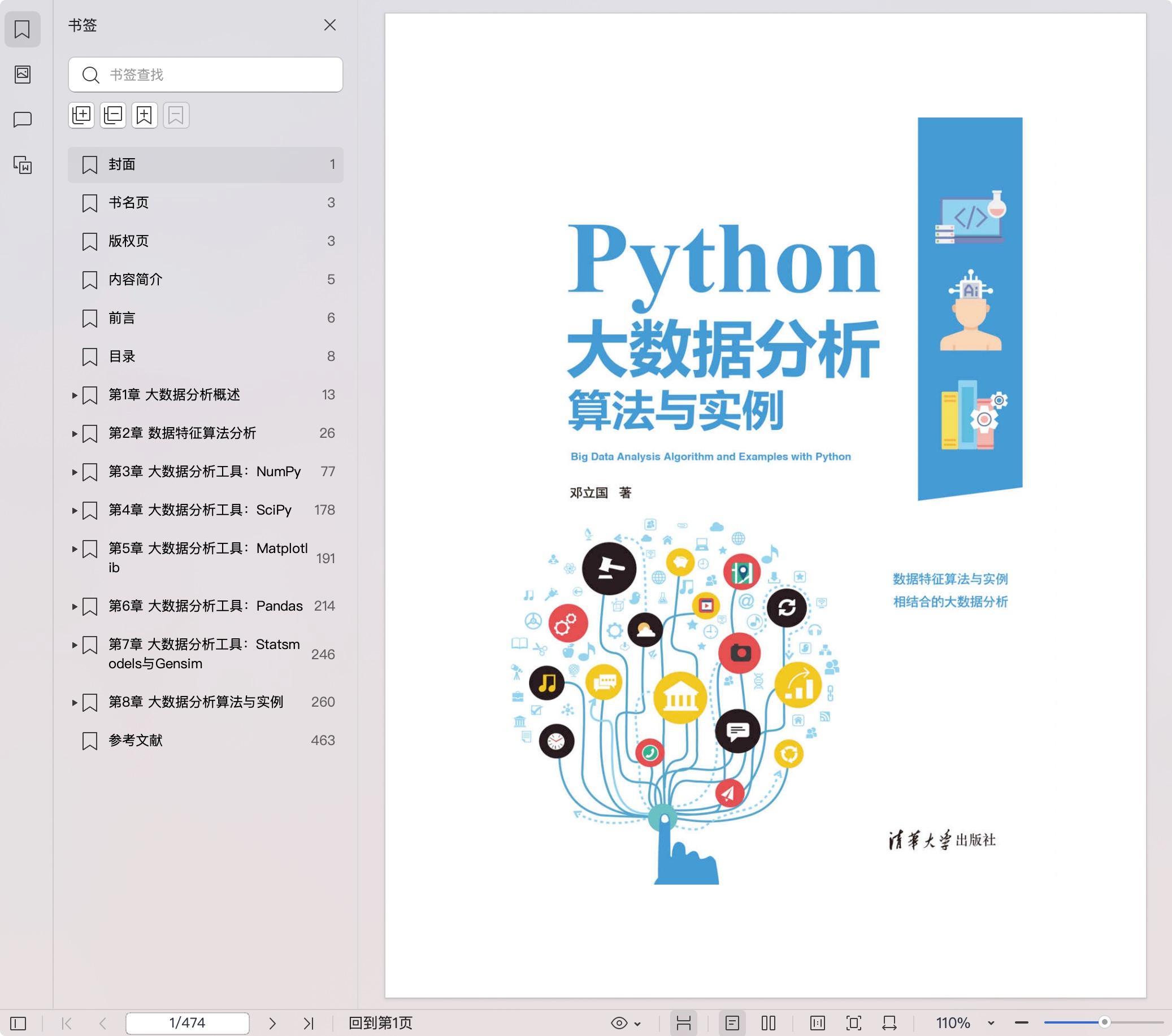Expand 第2章 数据特征算法分析
Image resolution: width=1172 pixels, height=1036 pixels.
click(x=75, y=433)
